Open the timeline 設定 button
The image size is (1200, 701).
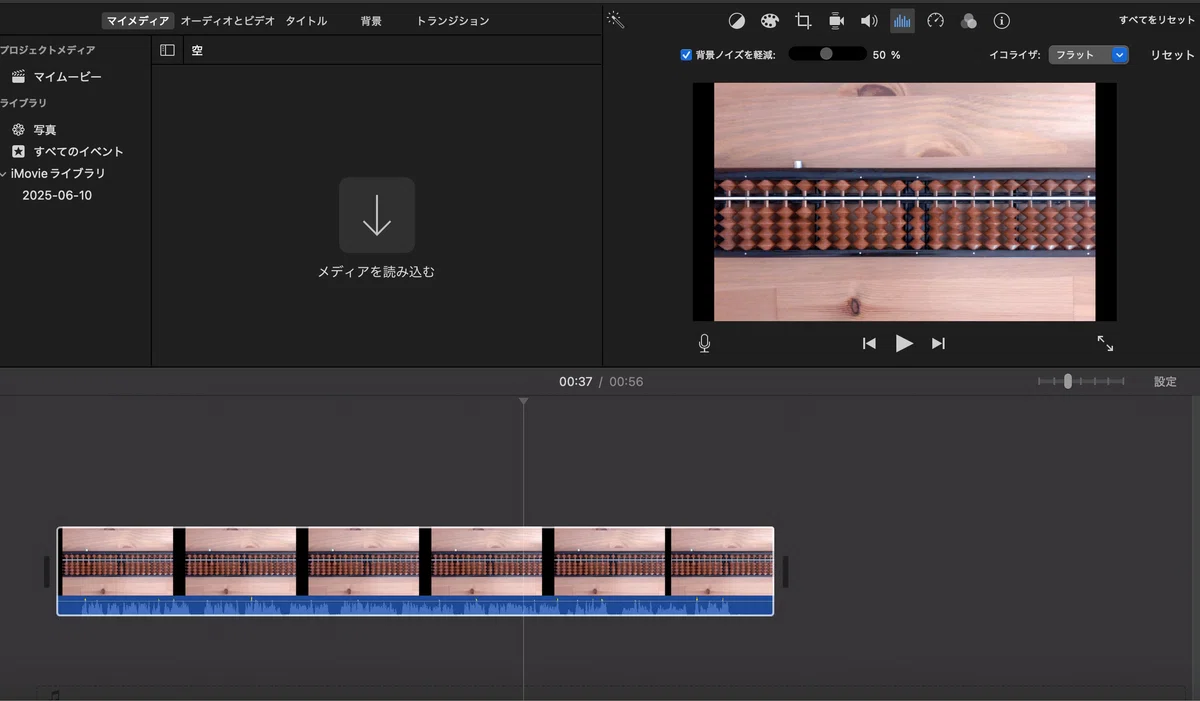click(x=1165, y=381)
